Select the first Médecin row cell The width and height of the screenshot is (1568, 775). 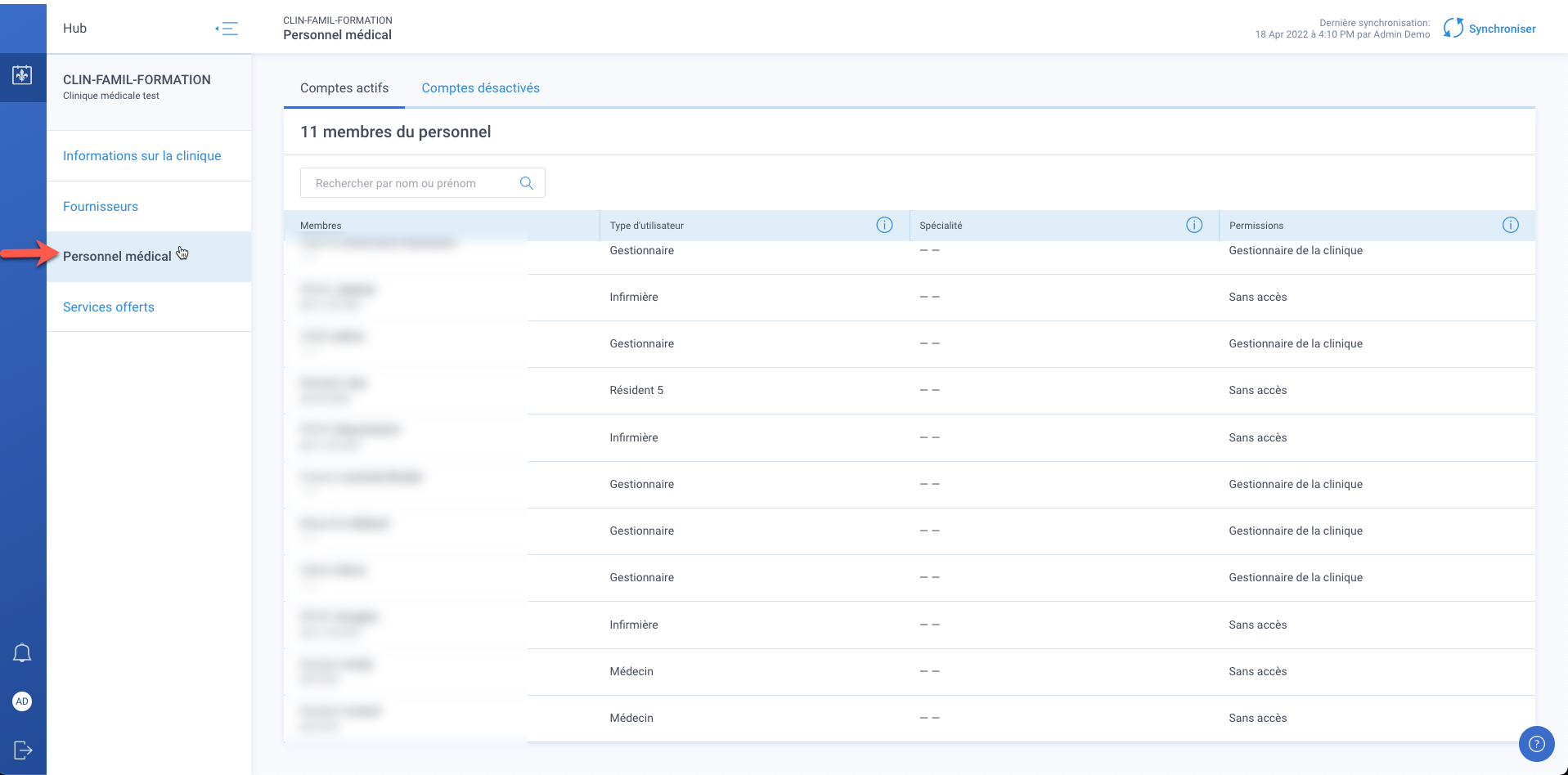click(x=631, y=672)
